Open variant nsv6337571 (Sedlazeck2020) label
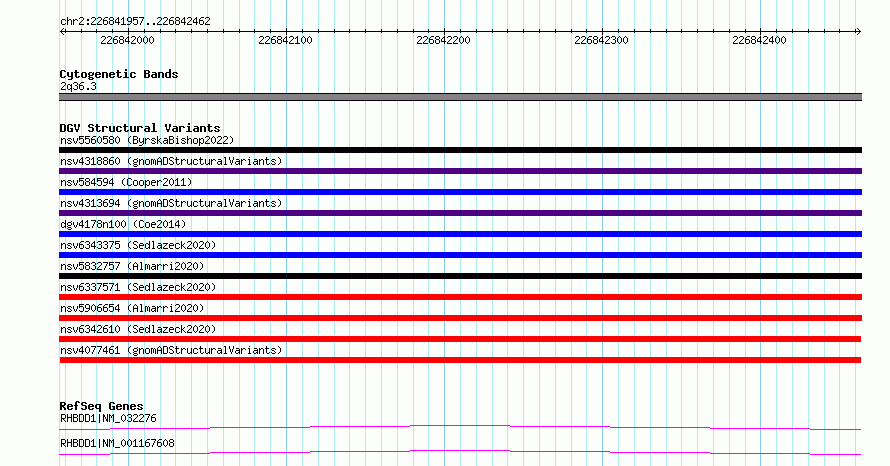Image resolution: width=890 pixels, height=466 pixels. tap(138, 287)
